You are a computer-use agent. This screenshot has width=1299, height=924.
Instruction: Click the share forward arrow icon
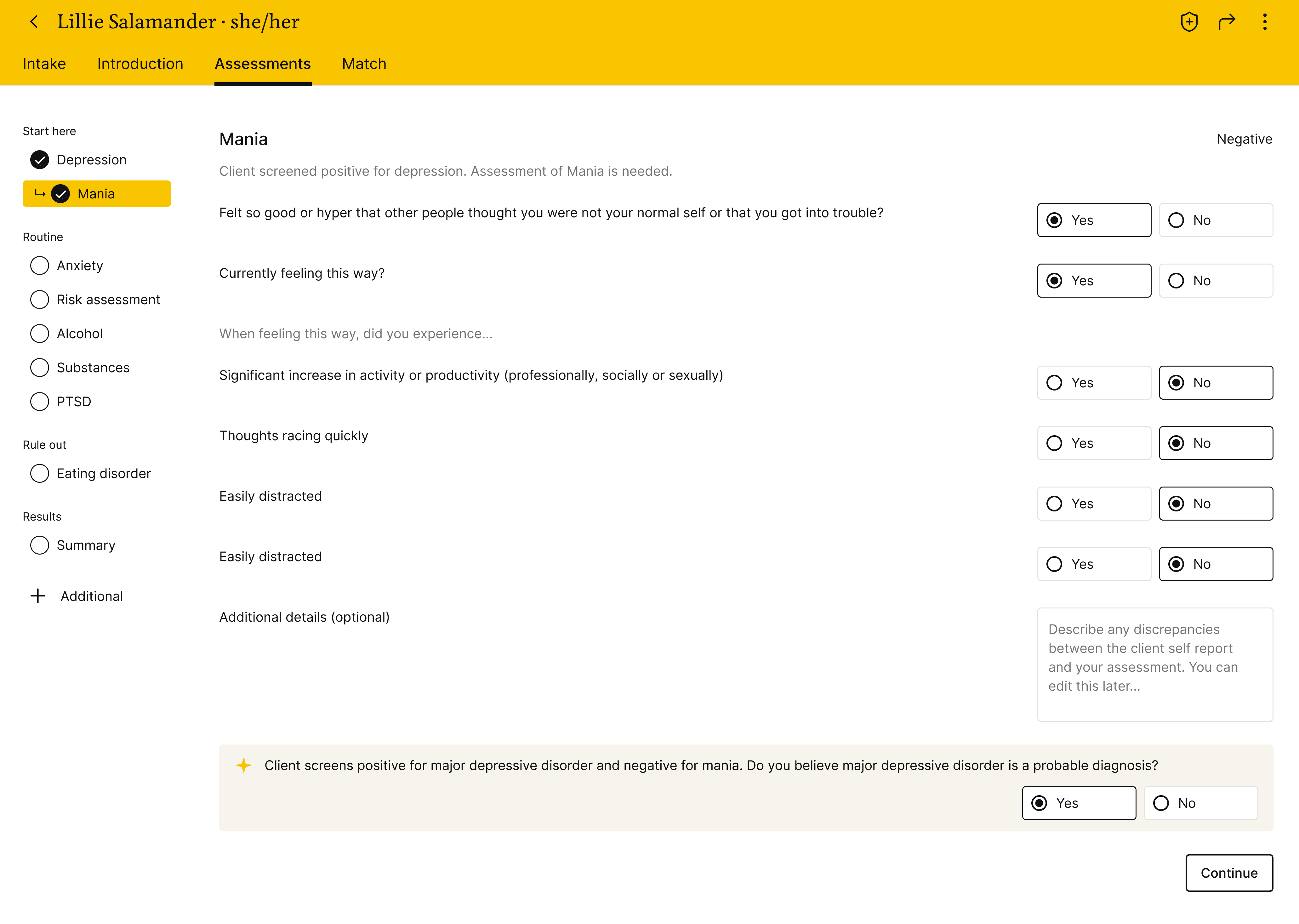click(1227, 22)
